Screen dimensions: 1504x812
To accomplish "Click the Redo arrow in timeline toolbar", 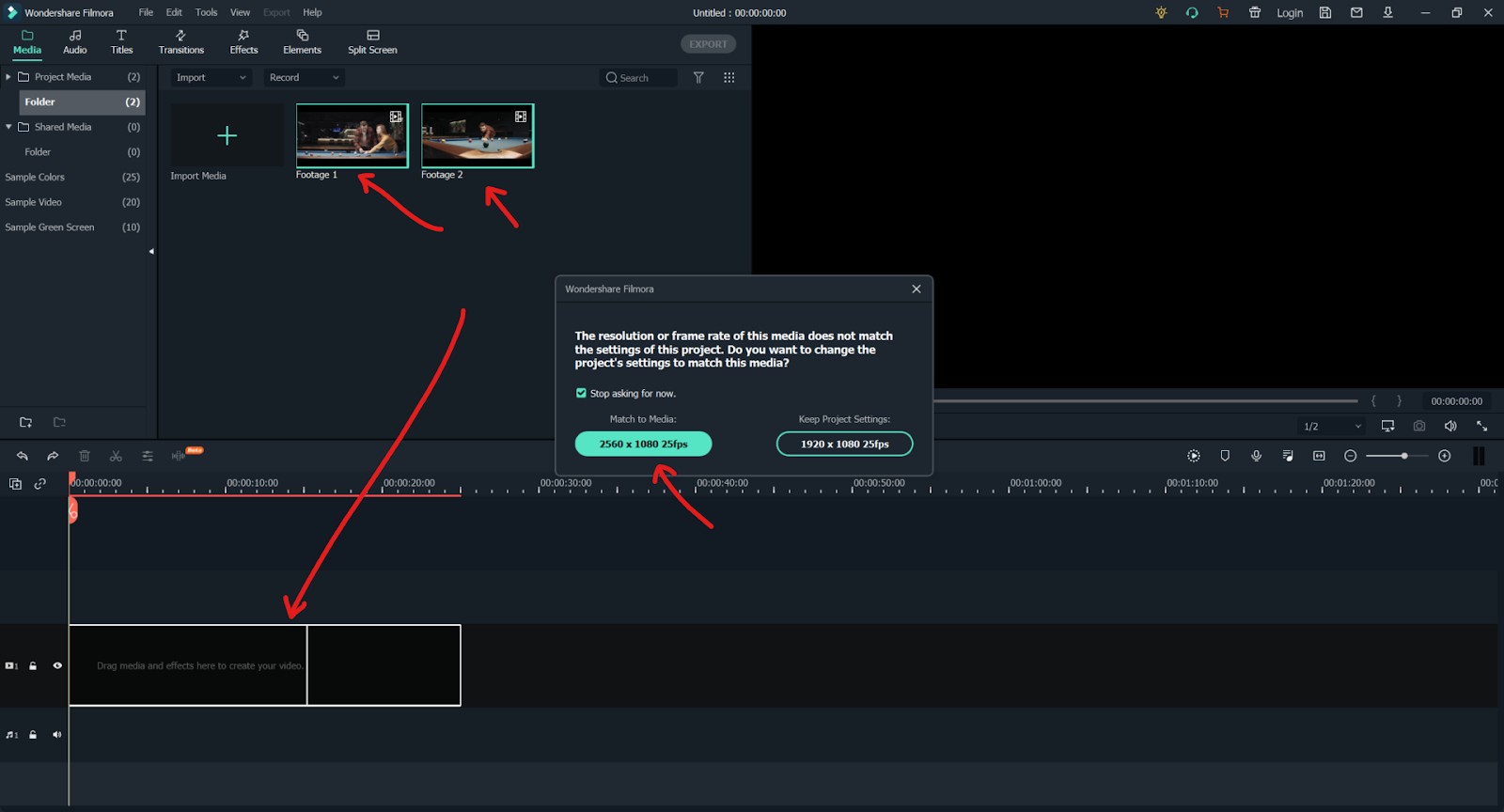I will click(53, 456).
